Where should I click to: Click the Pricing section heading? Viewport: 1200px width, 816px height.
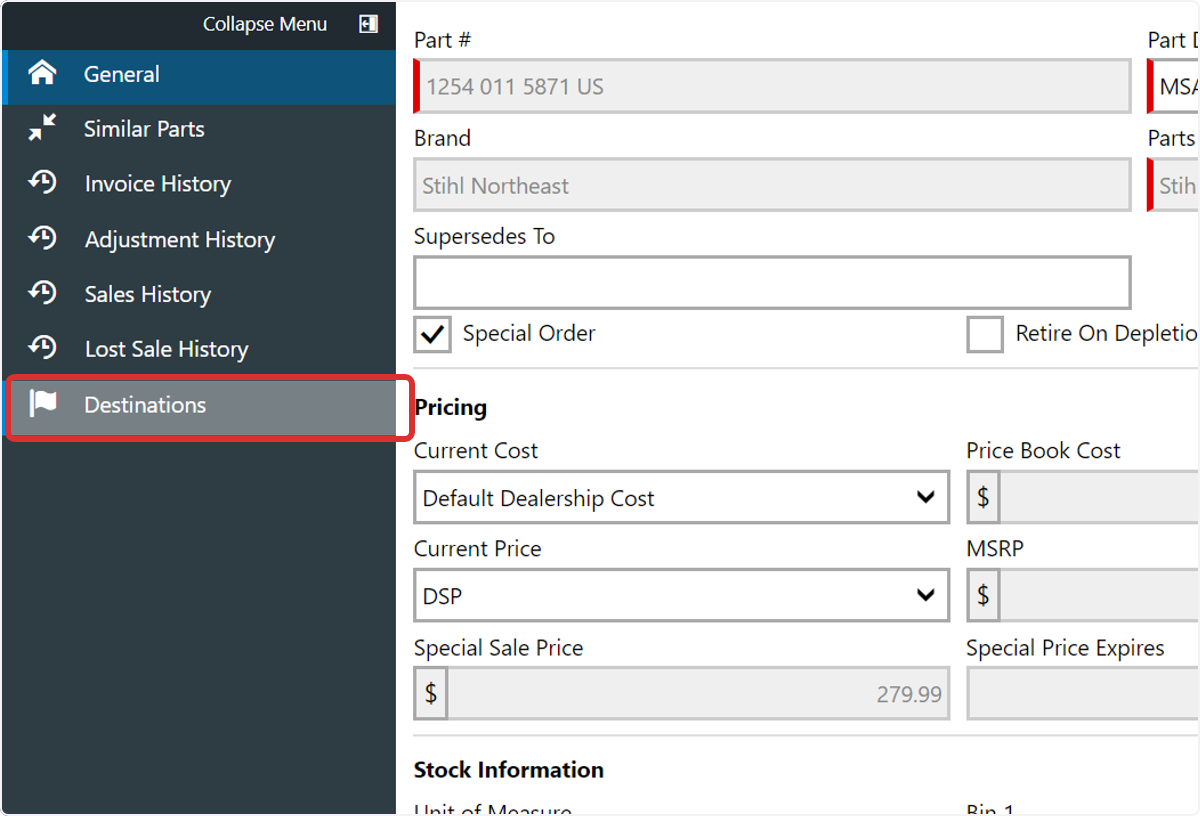(451, 407)
